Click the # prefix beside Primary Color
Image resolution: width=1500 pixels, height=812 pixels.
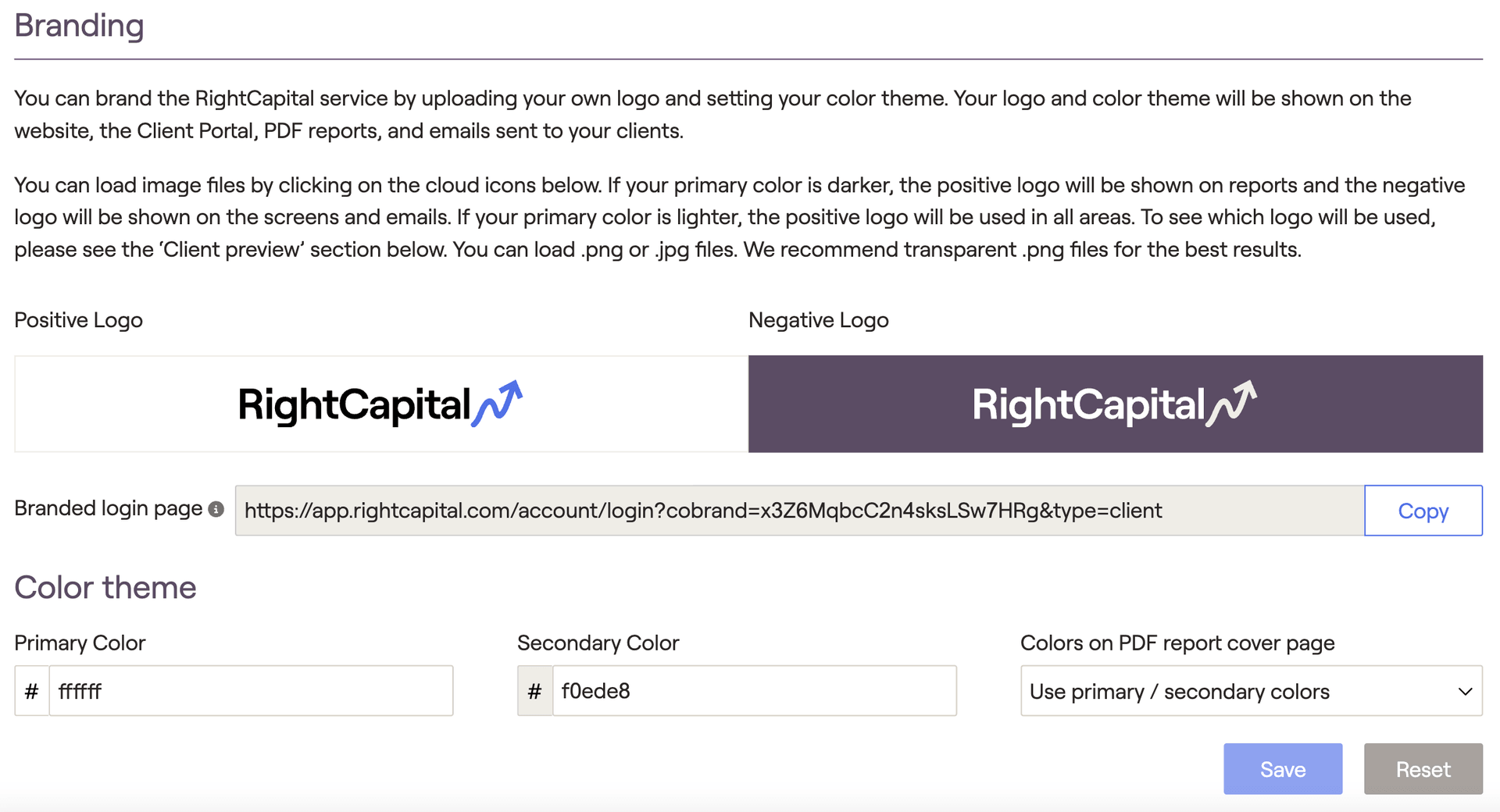[x=31, y=691]
